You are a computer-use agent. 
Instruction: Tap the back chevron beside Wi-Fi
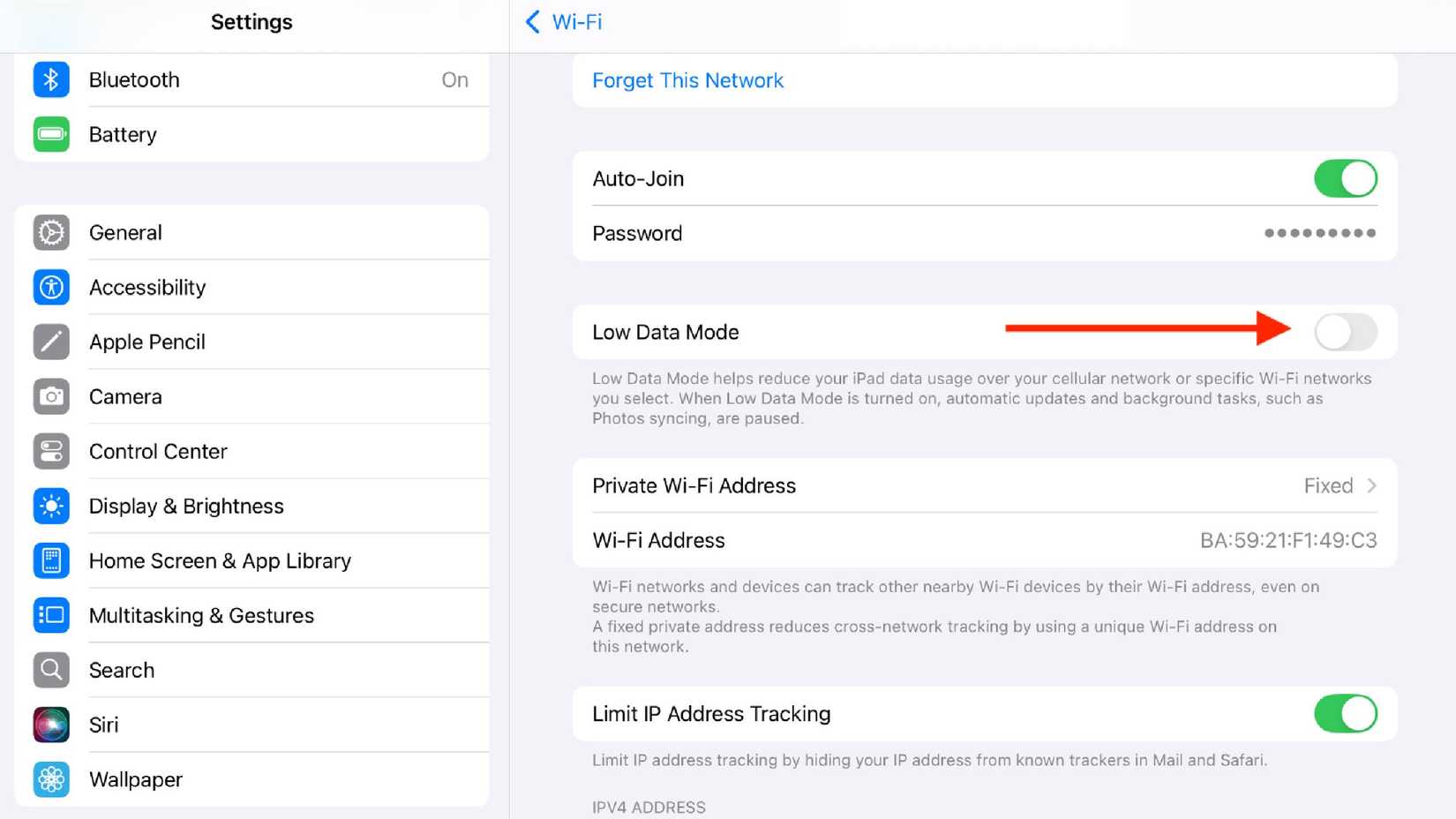(x=532, y=22)
